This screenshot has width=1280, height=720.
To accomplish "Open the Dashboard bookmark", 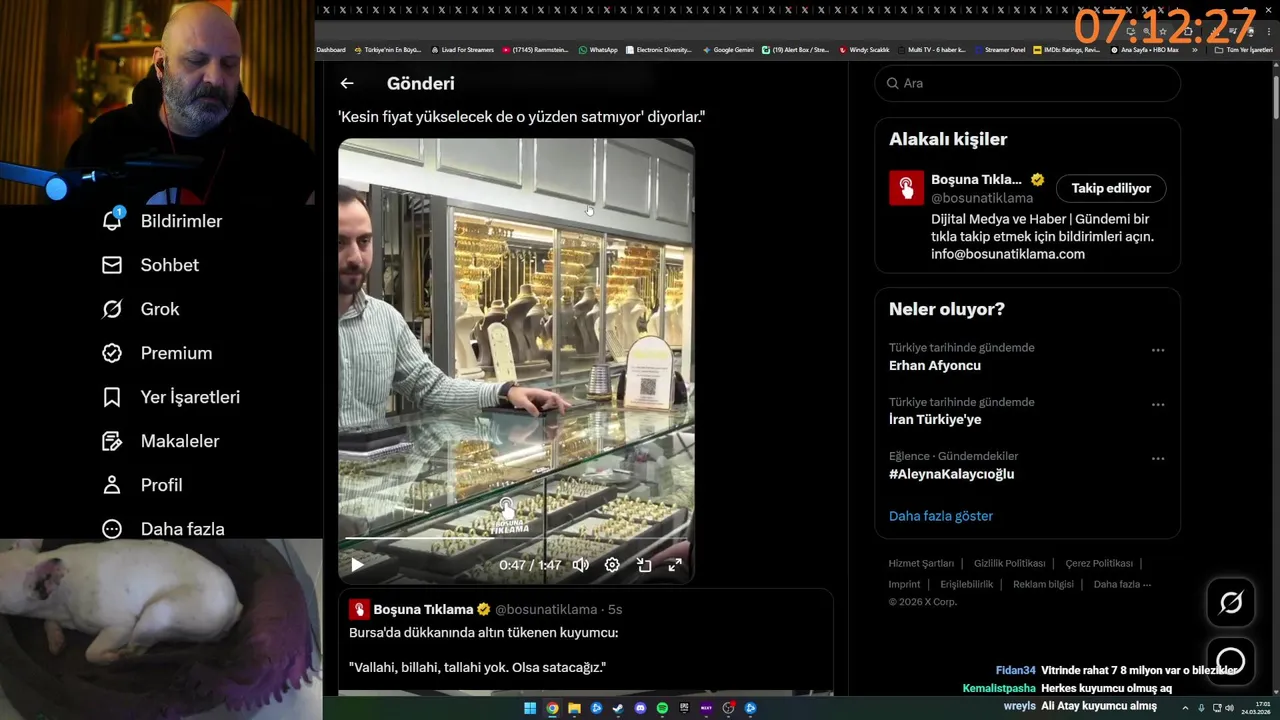I will click(x=331, y=49).
